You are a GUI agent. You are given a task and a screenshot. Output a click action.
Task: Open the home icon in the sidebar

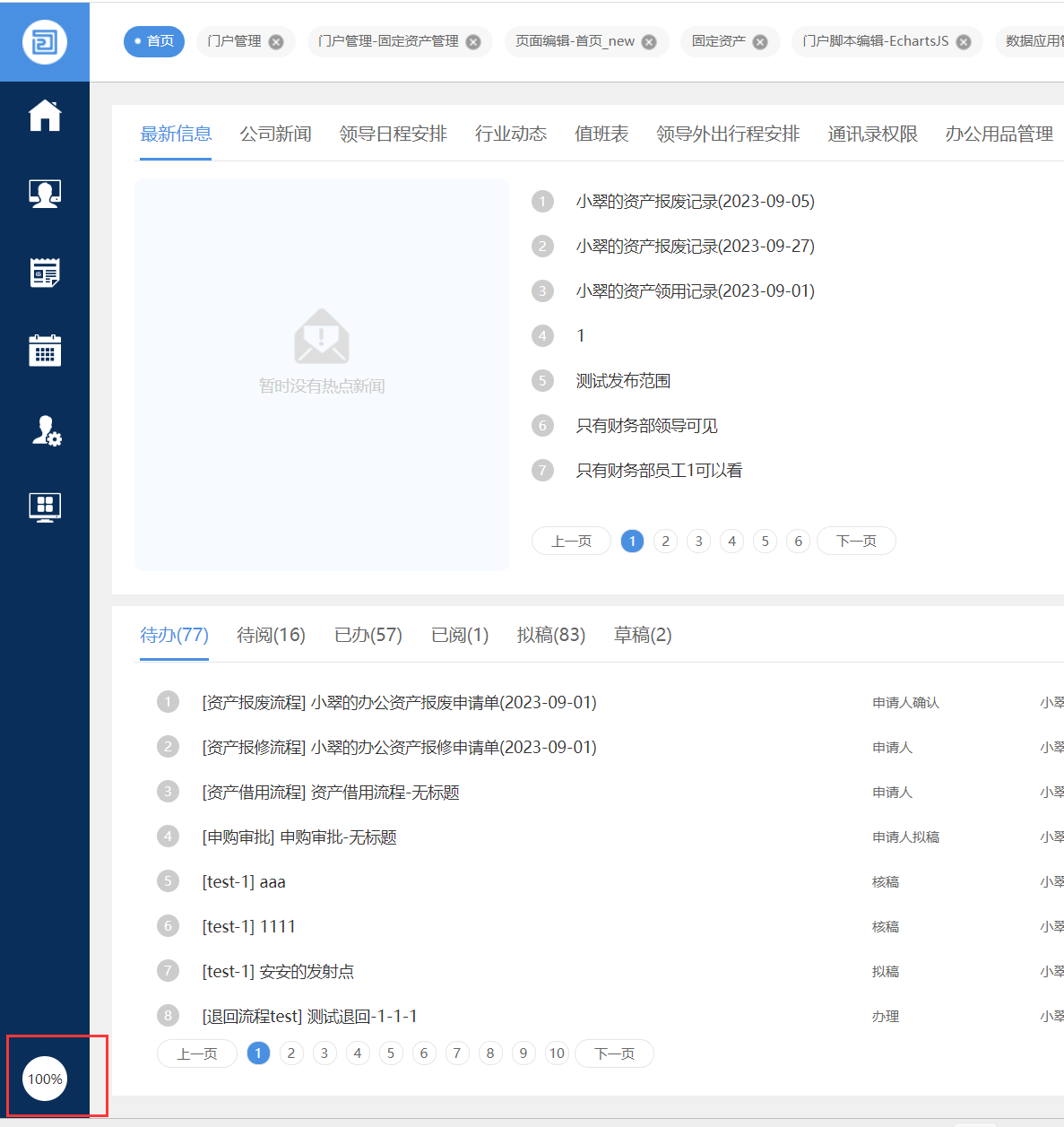point(45,115)
